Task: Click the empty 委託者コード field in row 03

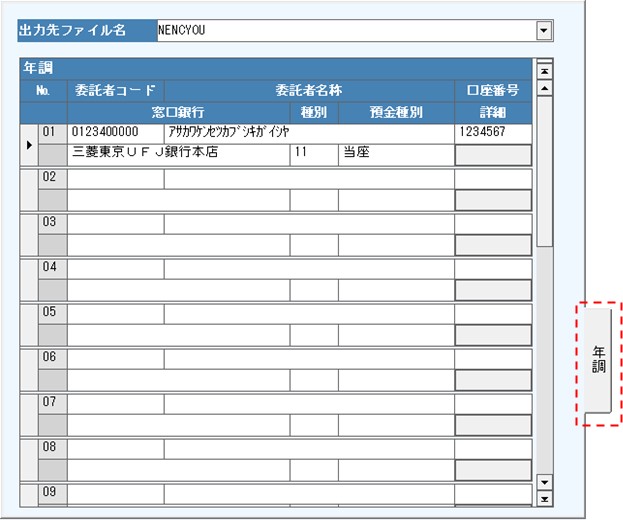Action: pyautogui.click(x=116, y=224)
